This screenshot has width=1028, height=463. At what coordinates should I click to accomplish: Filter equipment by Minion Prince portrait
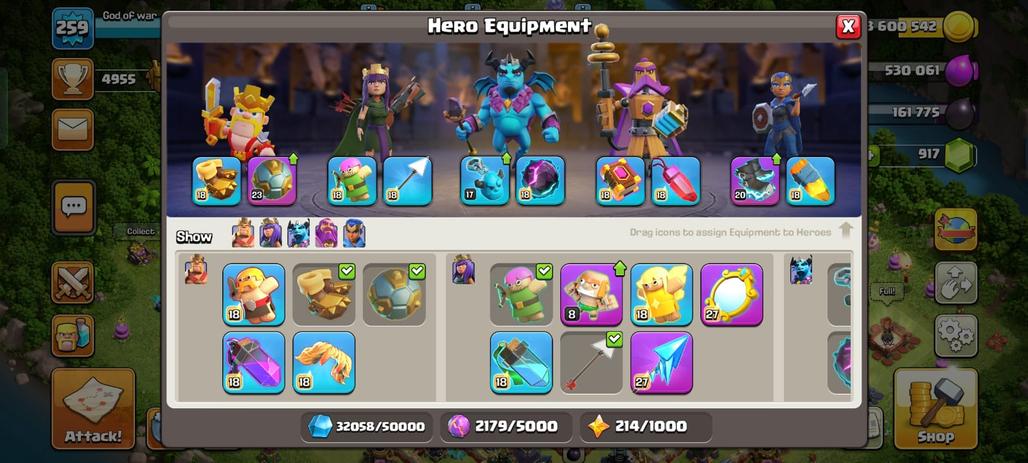point(298,233)
